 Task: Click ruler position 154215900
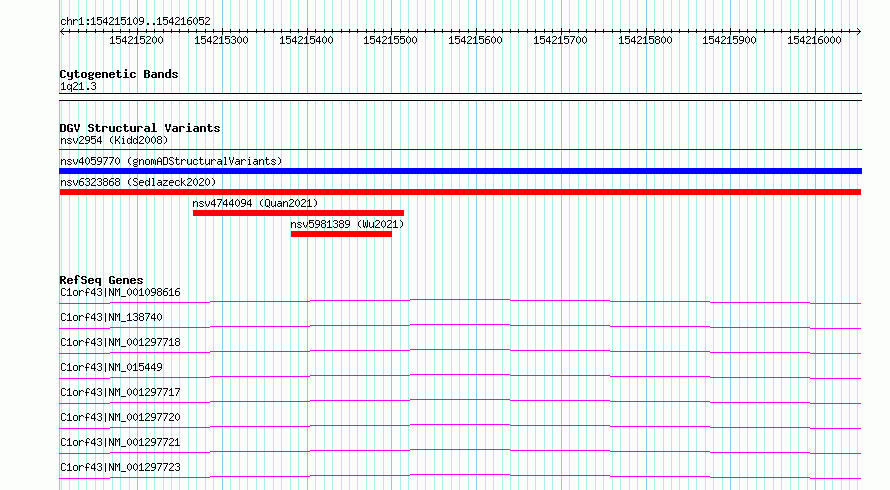pyautogui.click(x=729, y=40)
